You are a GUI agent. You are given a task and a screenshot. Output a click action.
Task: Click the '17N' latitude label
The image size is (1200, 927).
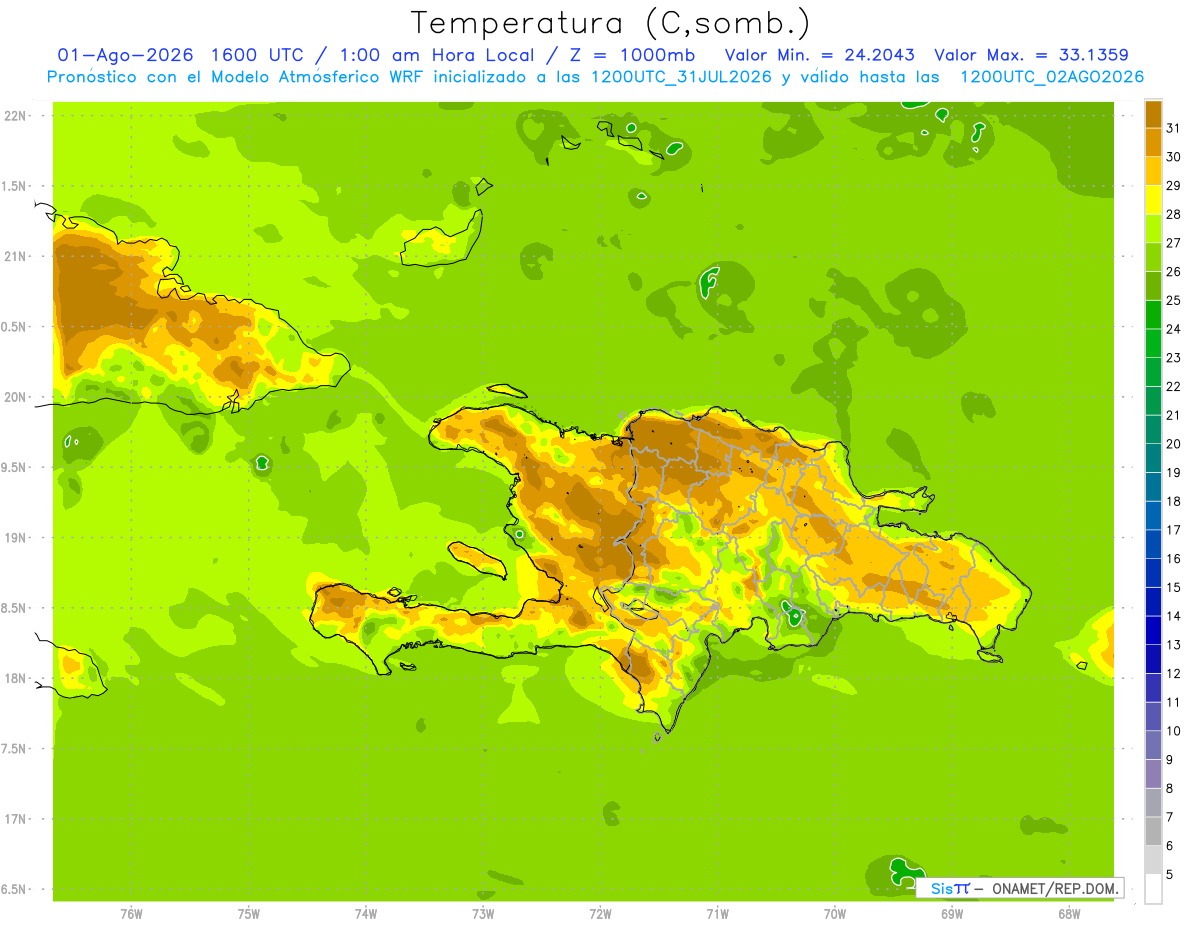pos(17,819)
